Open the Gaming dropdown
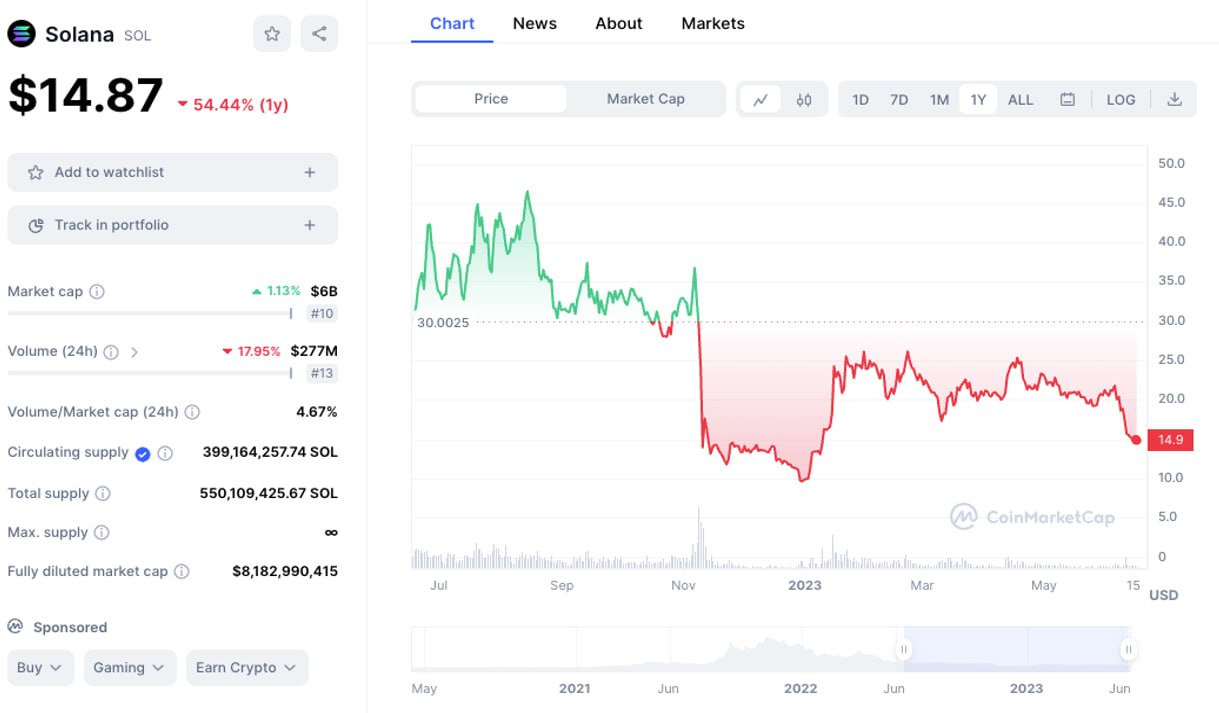Screen dimensions: 1219x713 (x=130, y=668)
